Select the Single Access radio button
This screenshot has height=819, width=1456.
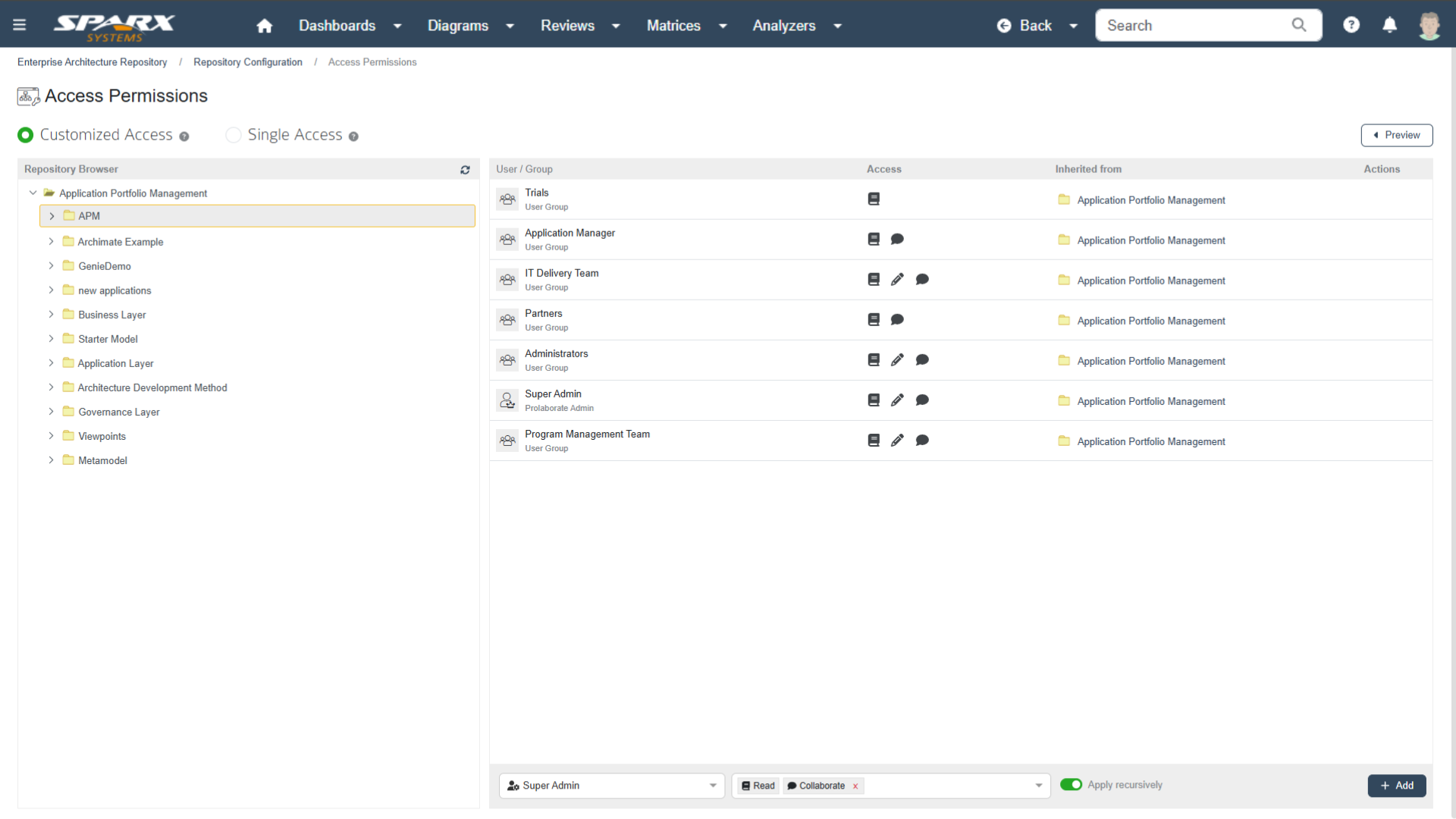[x=234, y=135]
